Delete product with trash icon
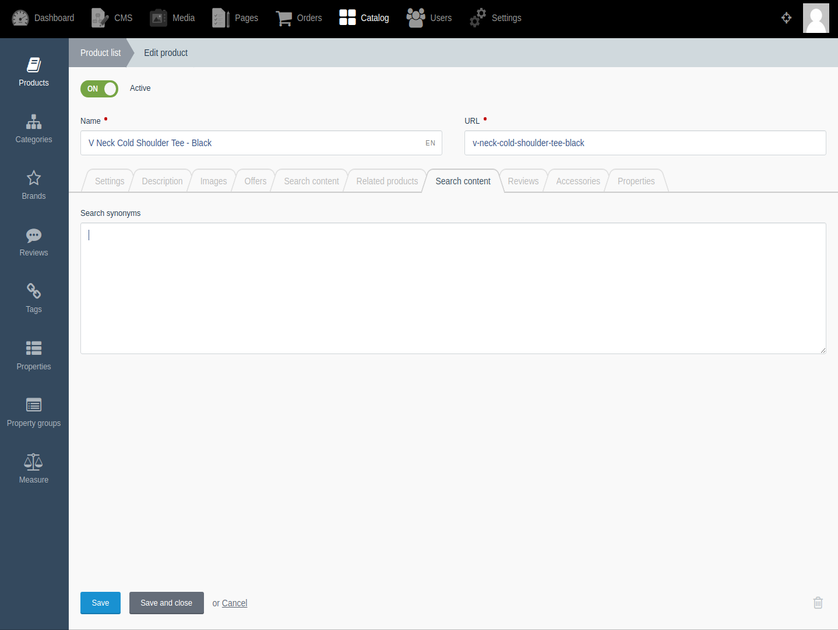 (x=818, y=603)
